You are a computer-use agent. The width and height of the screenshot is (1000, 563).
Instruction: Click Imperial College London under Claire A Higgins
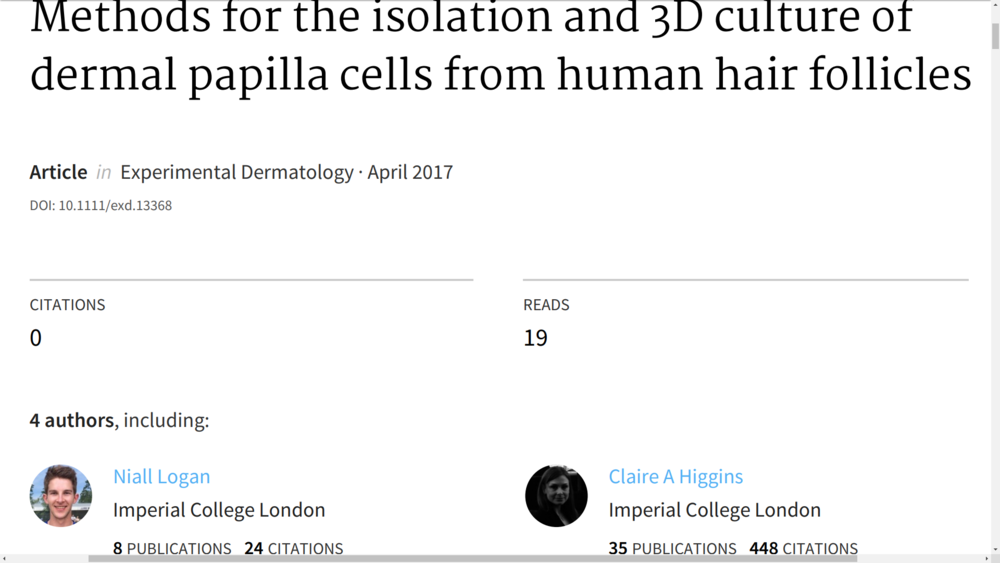714,510
